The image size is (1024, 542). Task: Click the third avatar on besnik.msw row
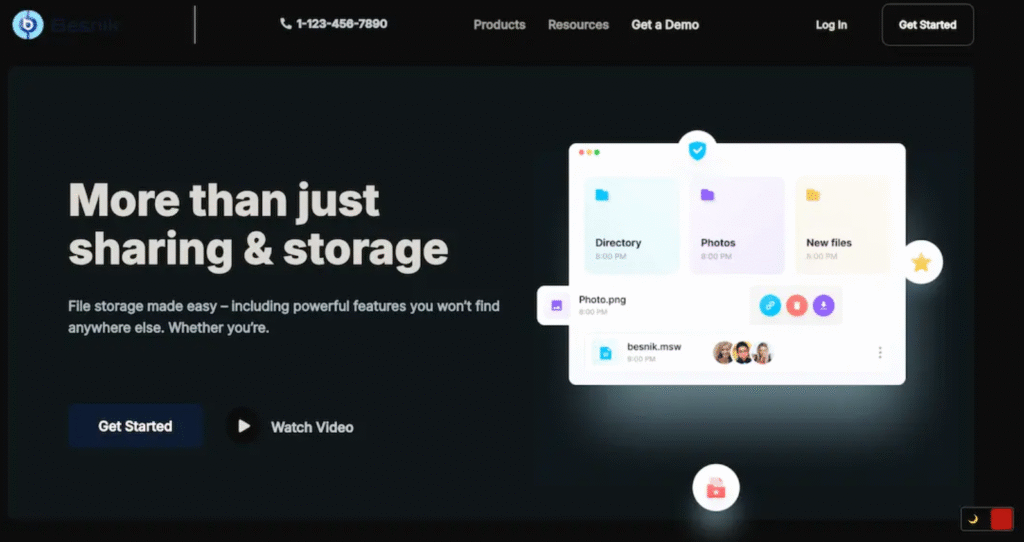(762, 353)
